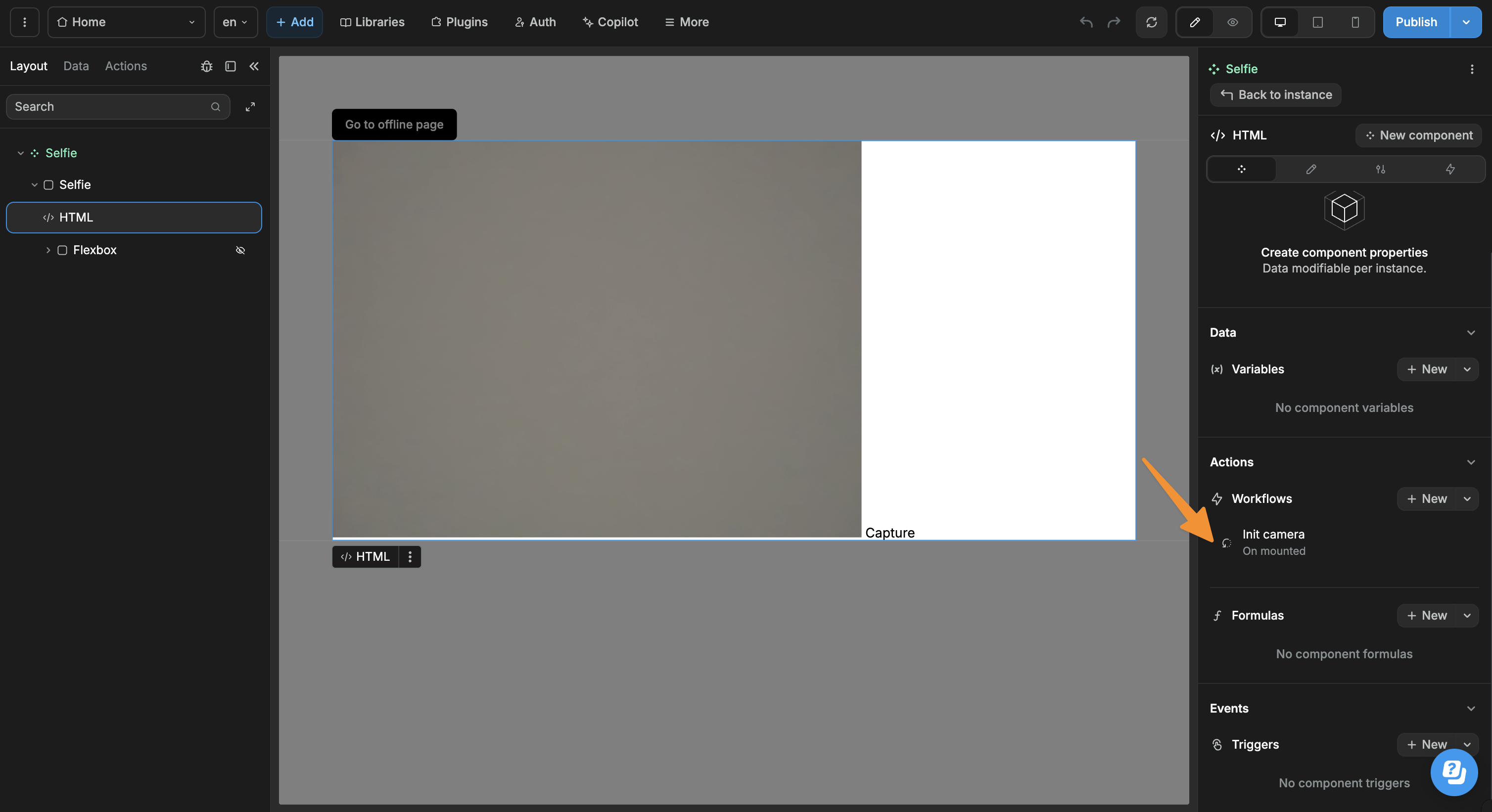Switch to mobile phone preview mode
This screenshot has width=1492, height=812.
coord(1355,22)
